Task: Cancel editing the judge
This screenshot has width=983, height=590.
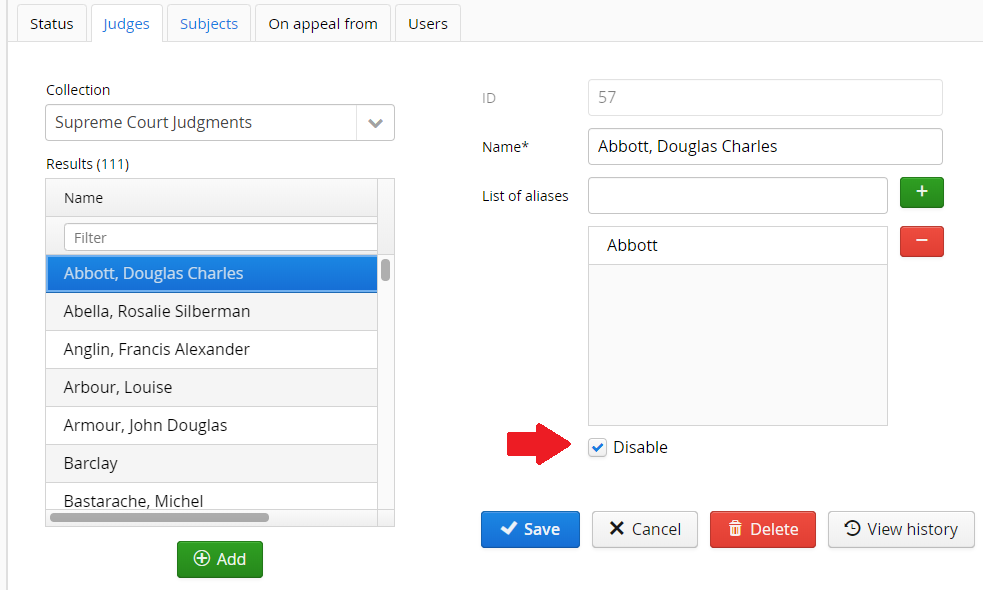Action: 644,529
